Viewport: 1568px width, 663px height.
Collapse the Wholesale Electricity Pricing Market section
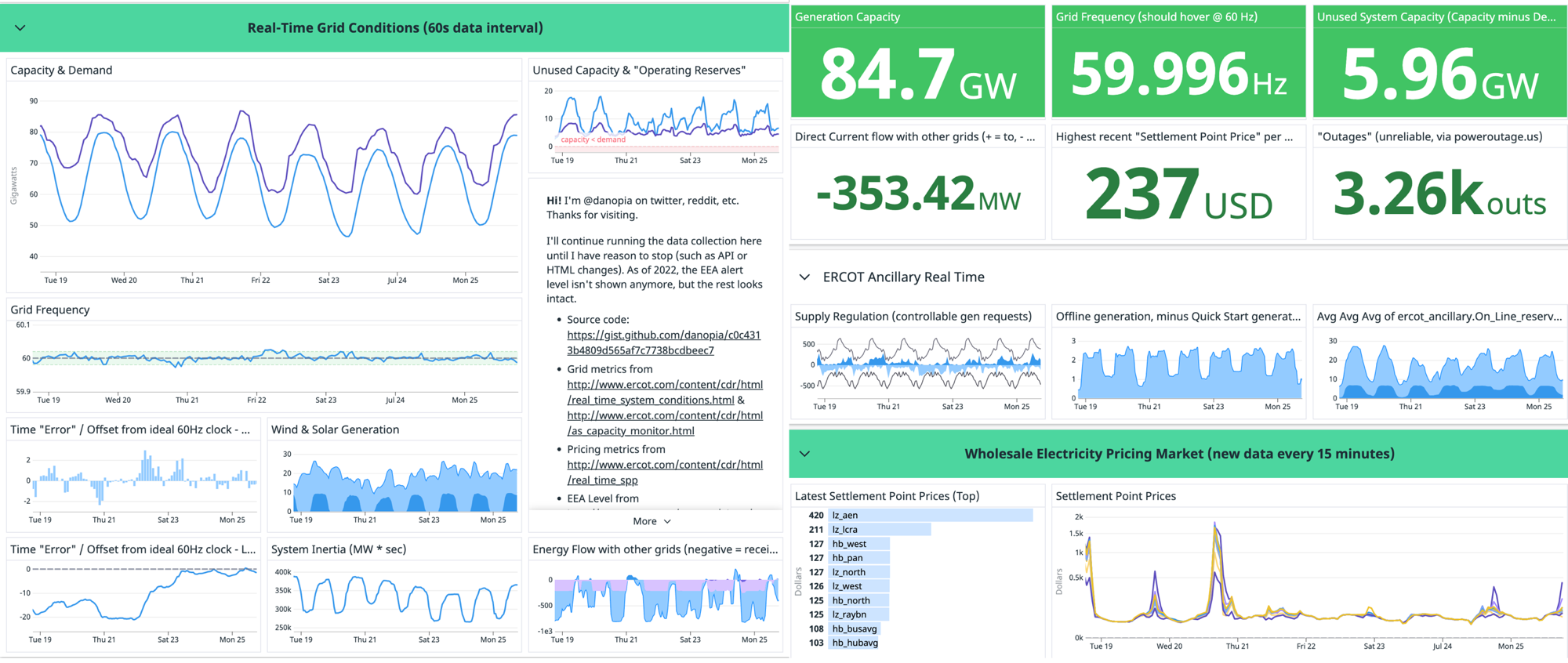(x=804, y=454)
